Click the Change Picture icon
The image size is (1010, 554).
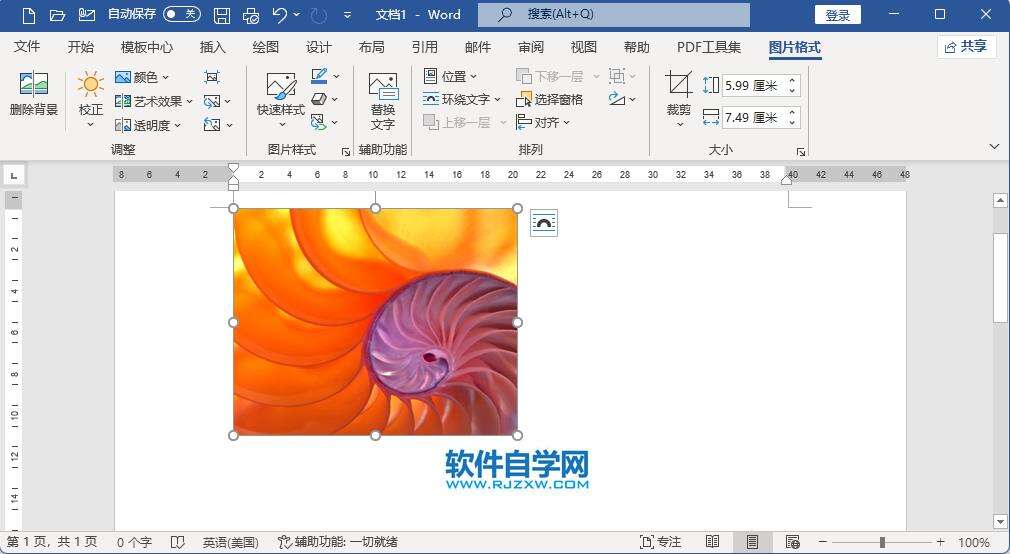pos(211,101)
